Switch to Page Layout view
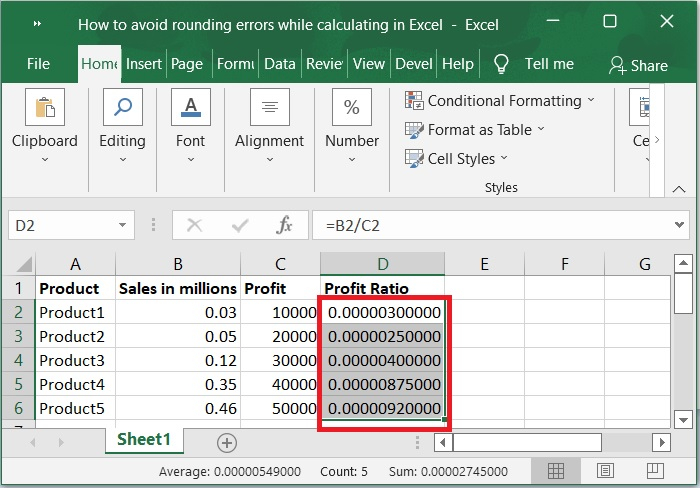Screen dimensions: 700x488 pos(605,470)
